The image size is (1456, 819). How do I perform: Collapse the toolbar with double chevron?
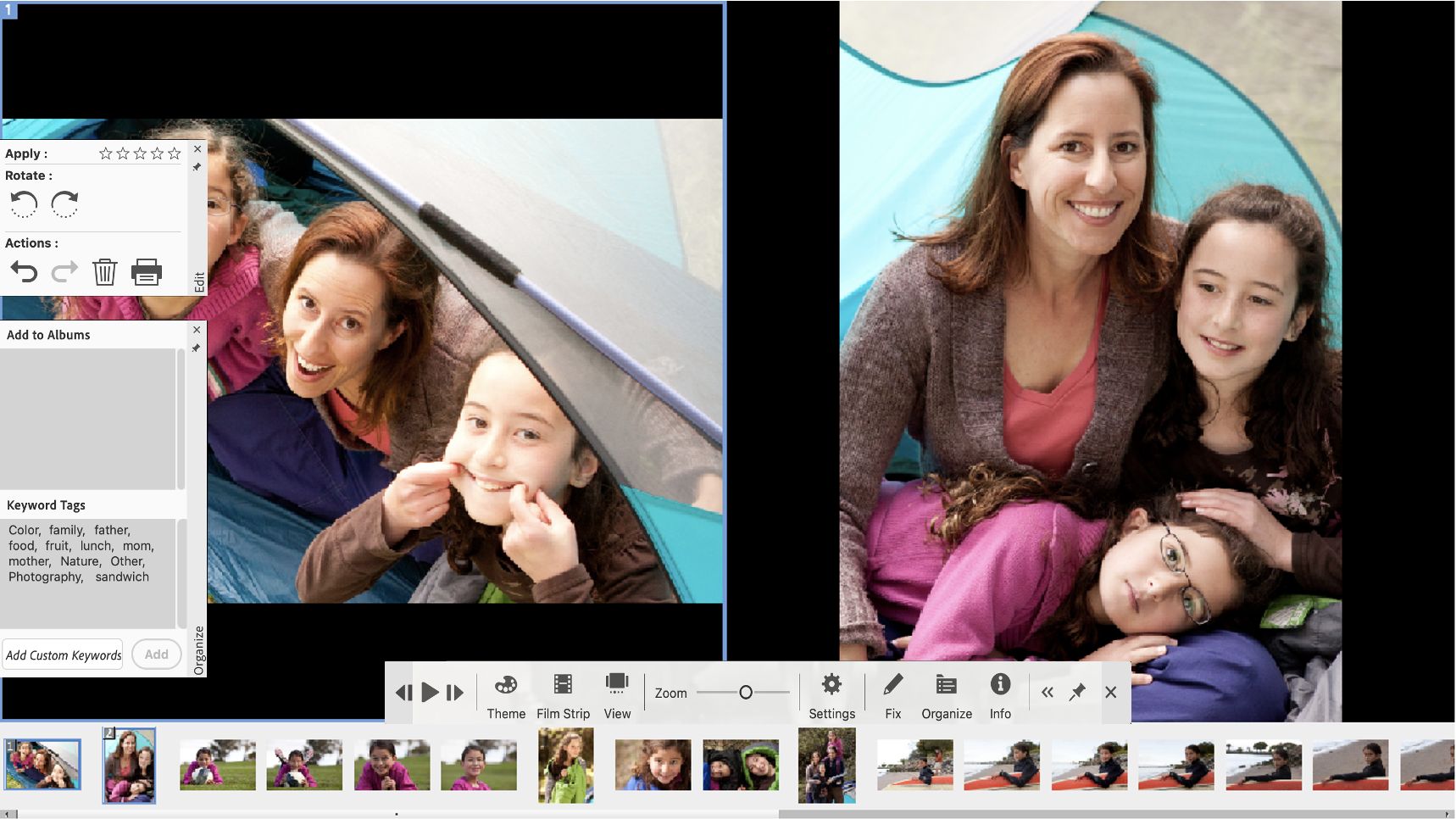[1048, 693]
